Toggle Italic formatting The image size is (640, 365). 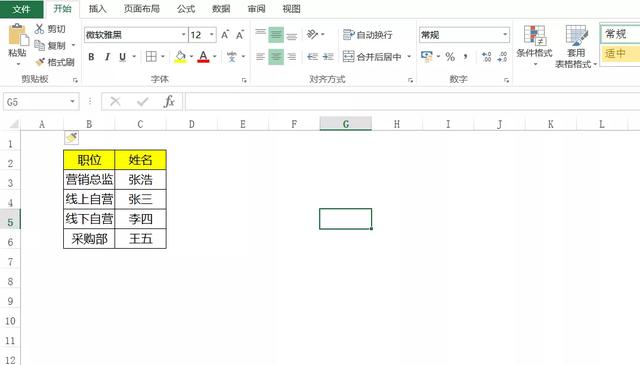pyautogui.click(x=107, y=57)
